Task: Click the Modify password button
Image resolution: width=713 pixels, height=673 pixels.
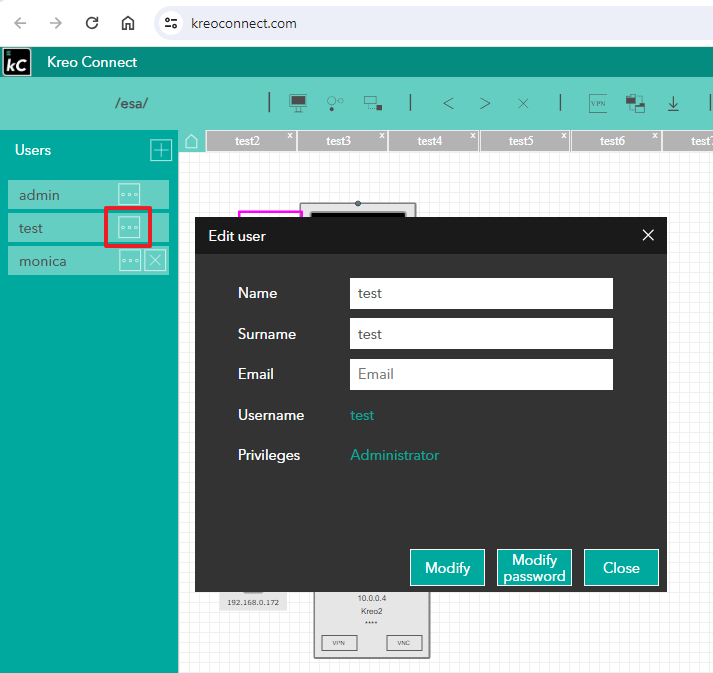Action: [x=534, y=568]
